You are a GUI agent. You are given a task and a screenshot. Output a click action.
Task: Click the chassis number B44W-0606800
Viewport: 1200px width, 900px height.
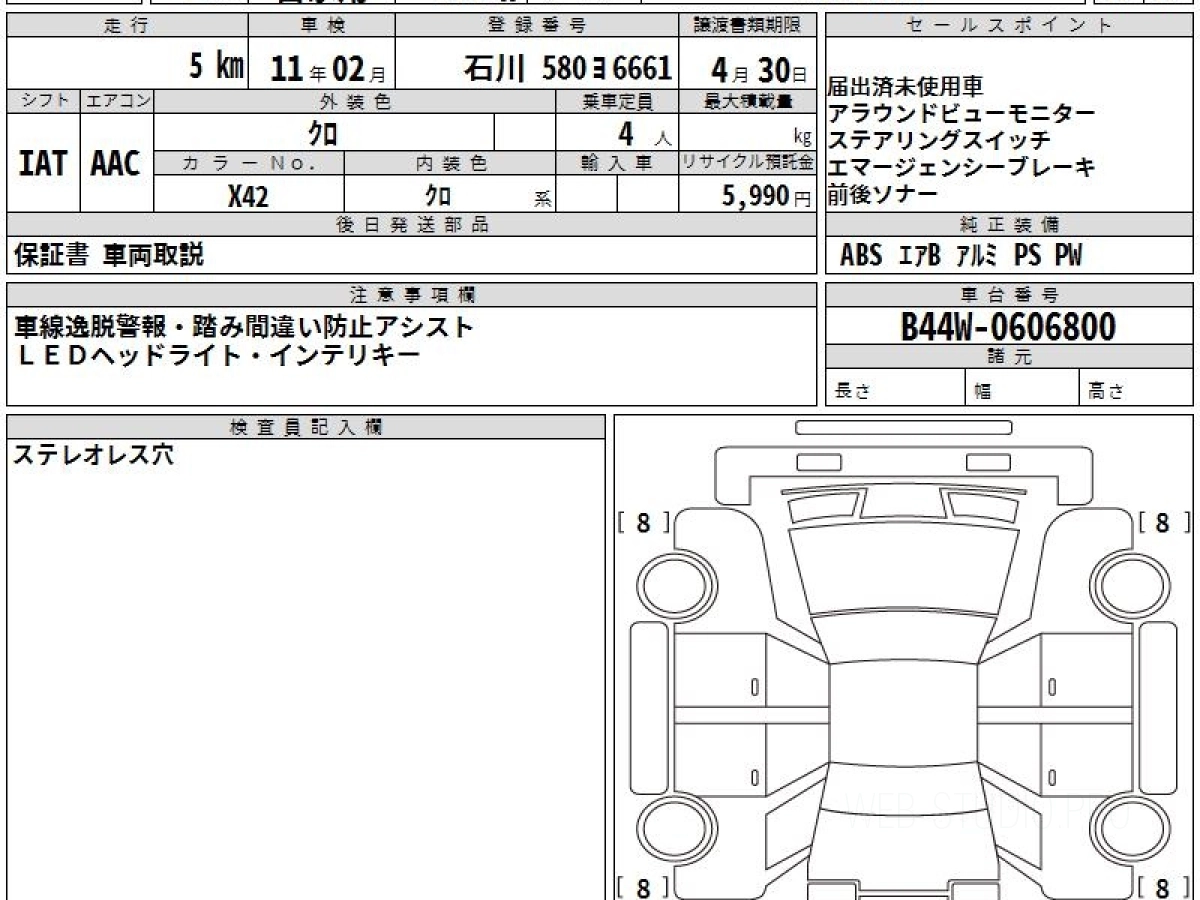coord(1008,327)
